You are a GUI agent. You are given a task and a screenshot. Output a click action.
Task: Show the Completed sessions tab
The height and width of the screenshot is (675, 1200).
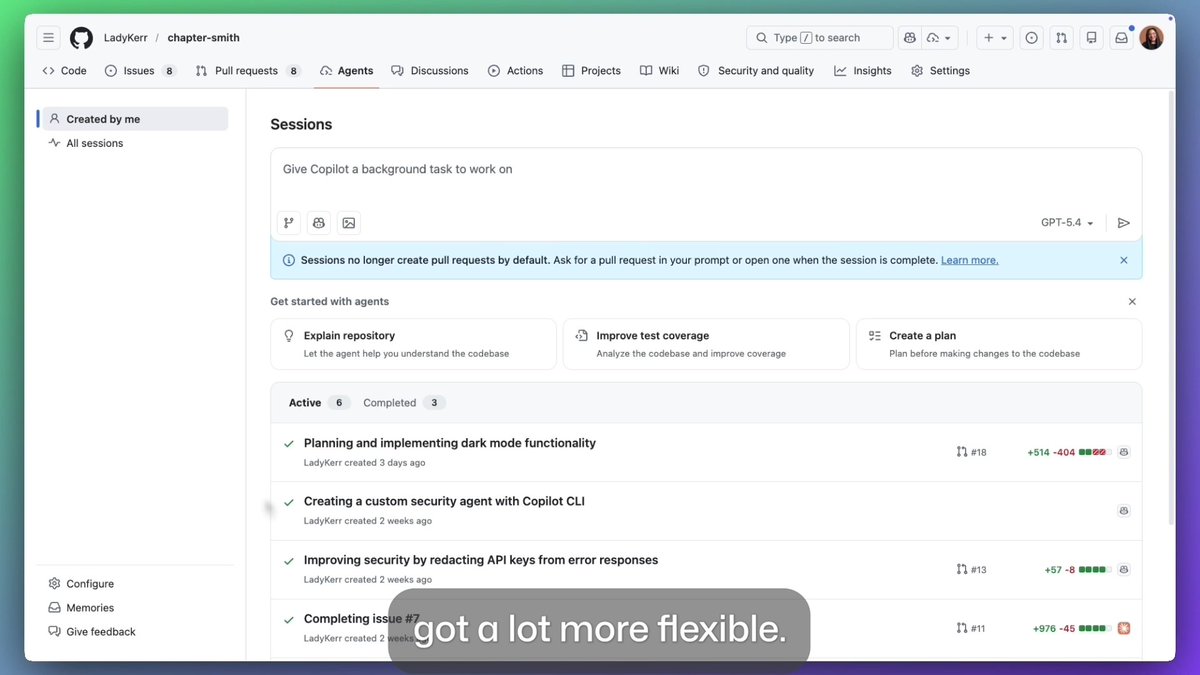[x=404, y=403]
